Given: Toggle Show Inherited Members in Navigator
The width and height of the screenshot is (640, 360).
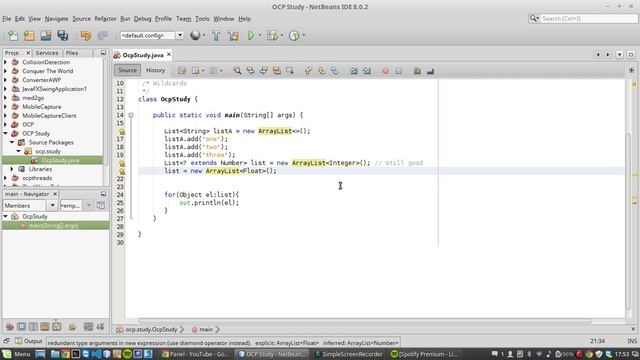Looking at the screenshot, I should tap(10, 327).
